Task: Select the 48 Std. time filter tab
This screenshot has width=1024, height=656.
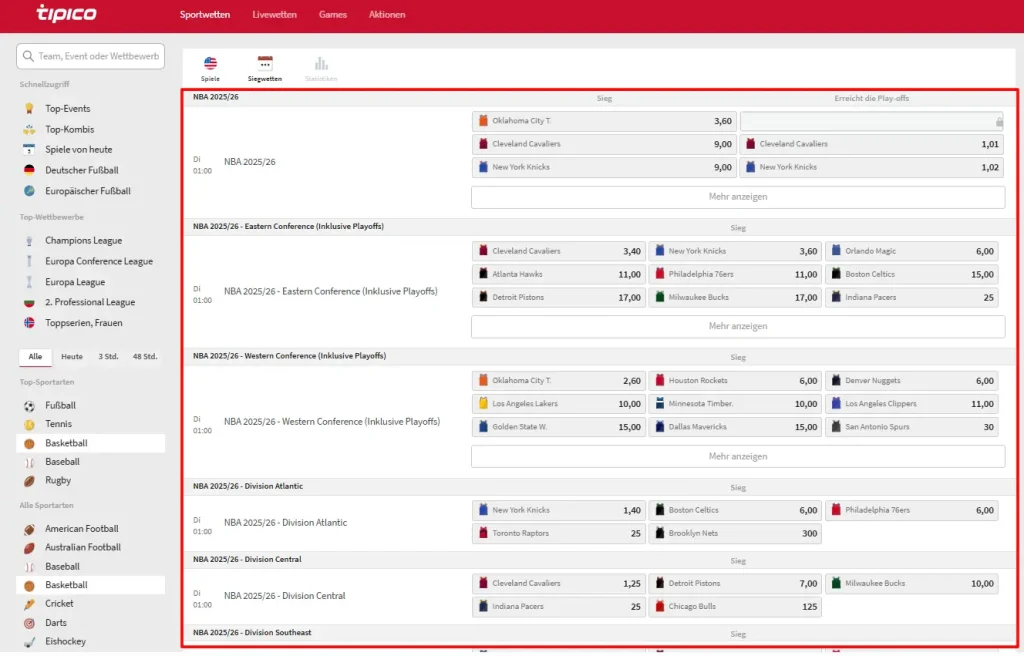Action: coord(145,357)
